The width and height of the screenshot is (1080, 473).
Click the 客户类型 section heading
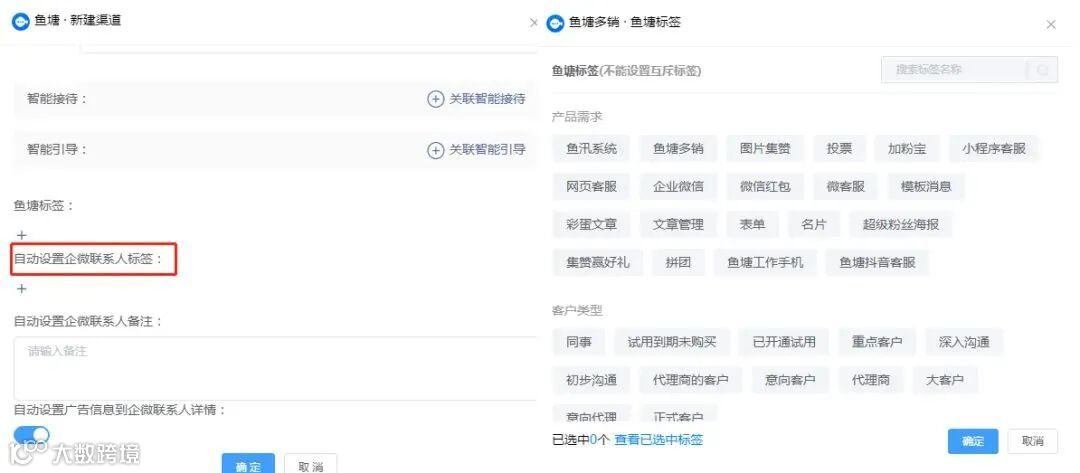point(577,311)
